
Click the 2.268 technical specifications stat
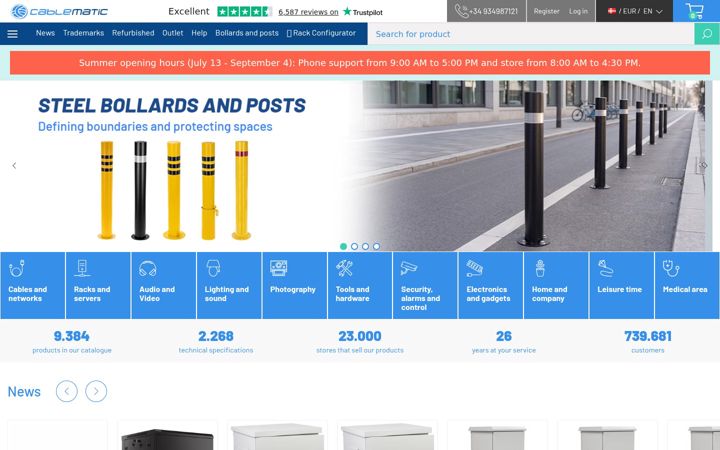coord(216,342)
